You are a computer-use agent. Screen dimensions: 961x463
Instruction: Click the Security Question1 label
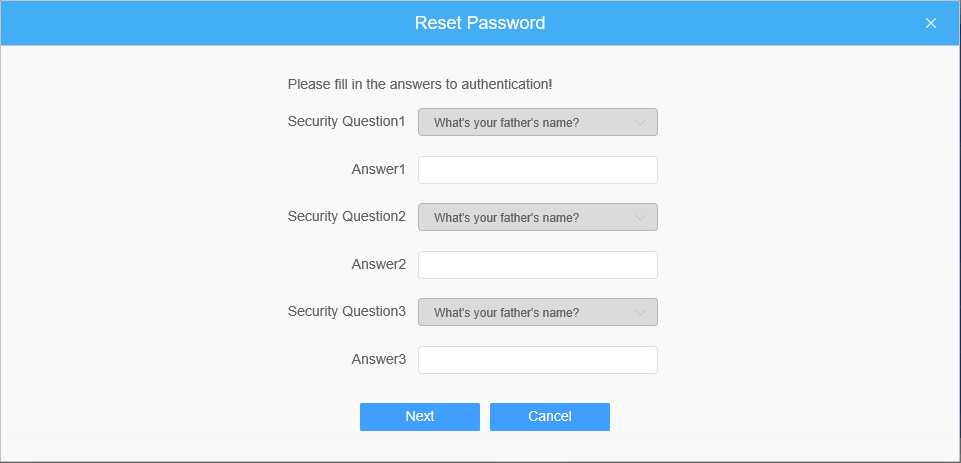pos(346,121)
